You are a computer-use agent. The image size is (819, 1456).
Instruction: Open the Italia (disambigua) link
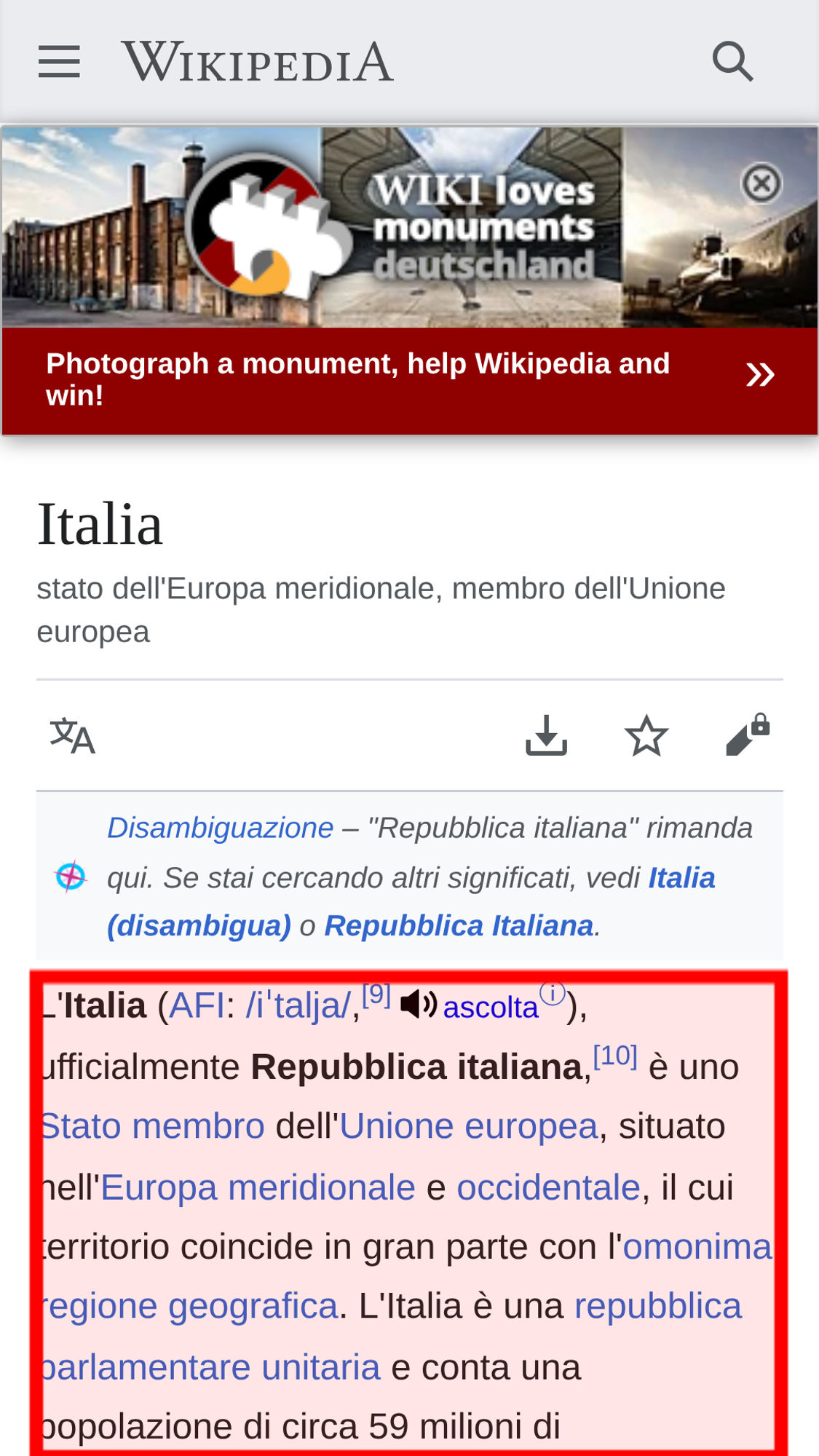pos(411,902)
